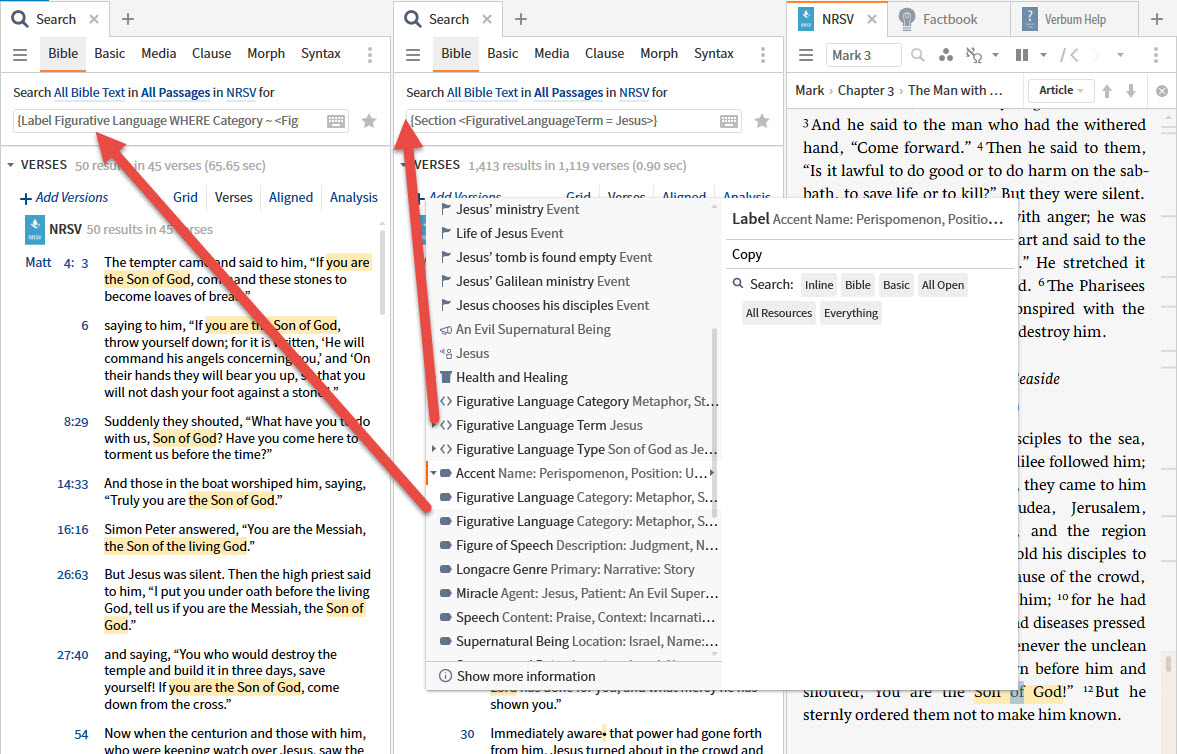Viewport: 1177px width, 754px height.
Task: Switch to Basic search in left panel
Action: pyautogui.click(x=110, y=53)
